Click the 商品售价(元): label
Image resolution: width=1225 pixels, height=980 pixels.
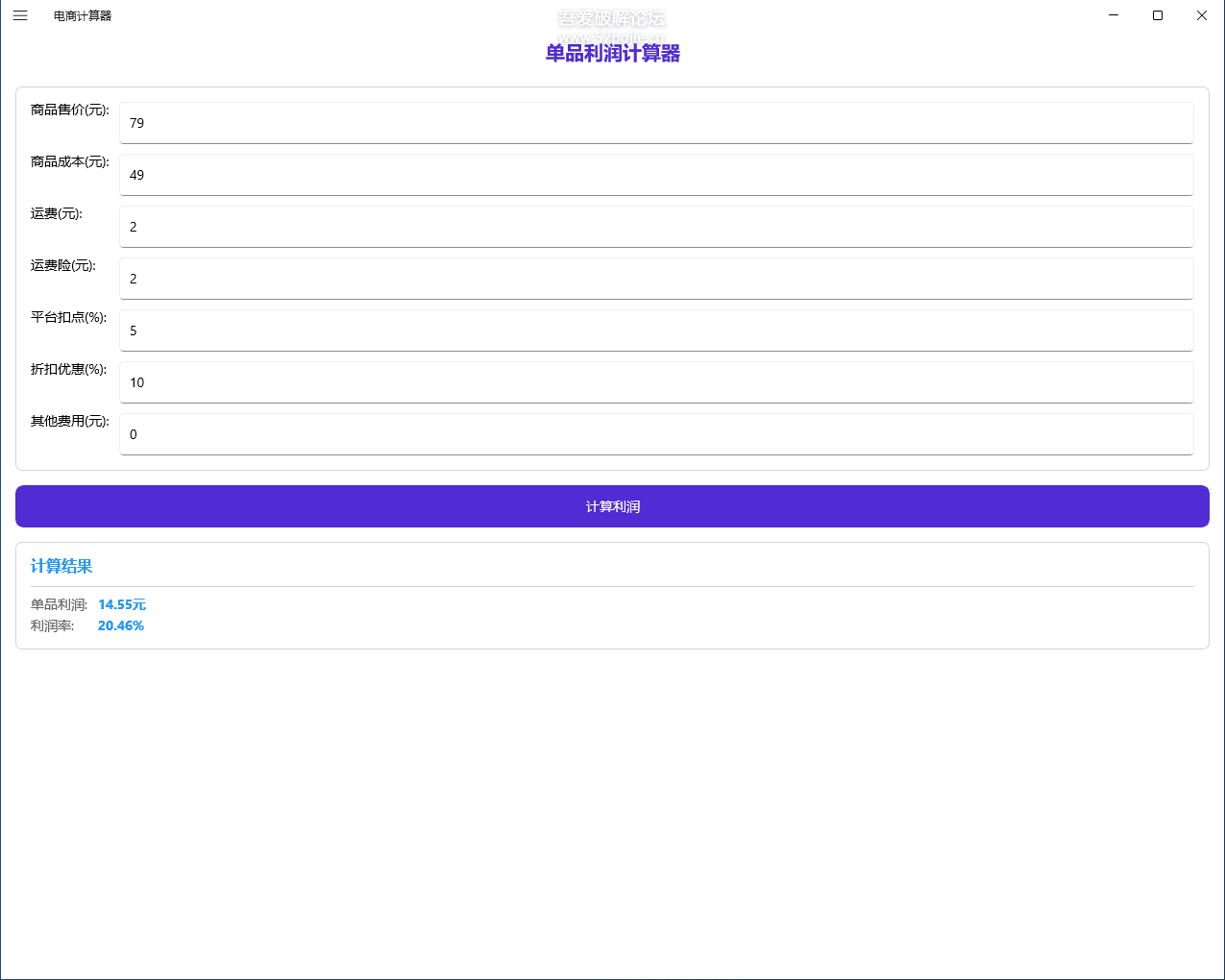click(x=70, y=110)
